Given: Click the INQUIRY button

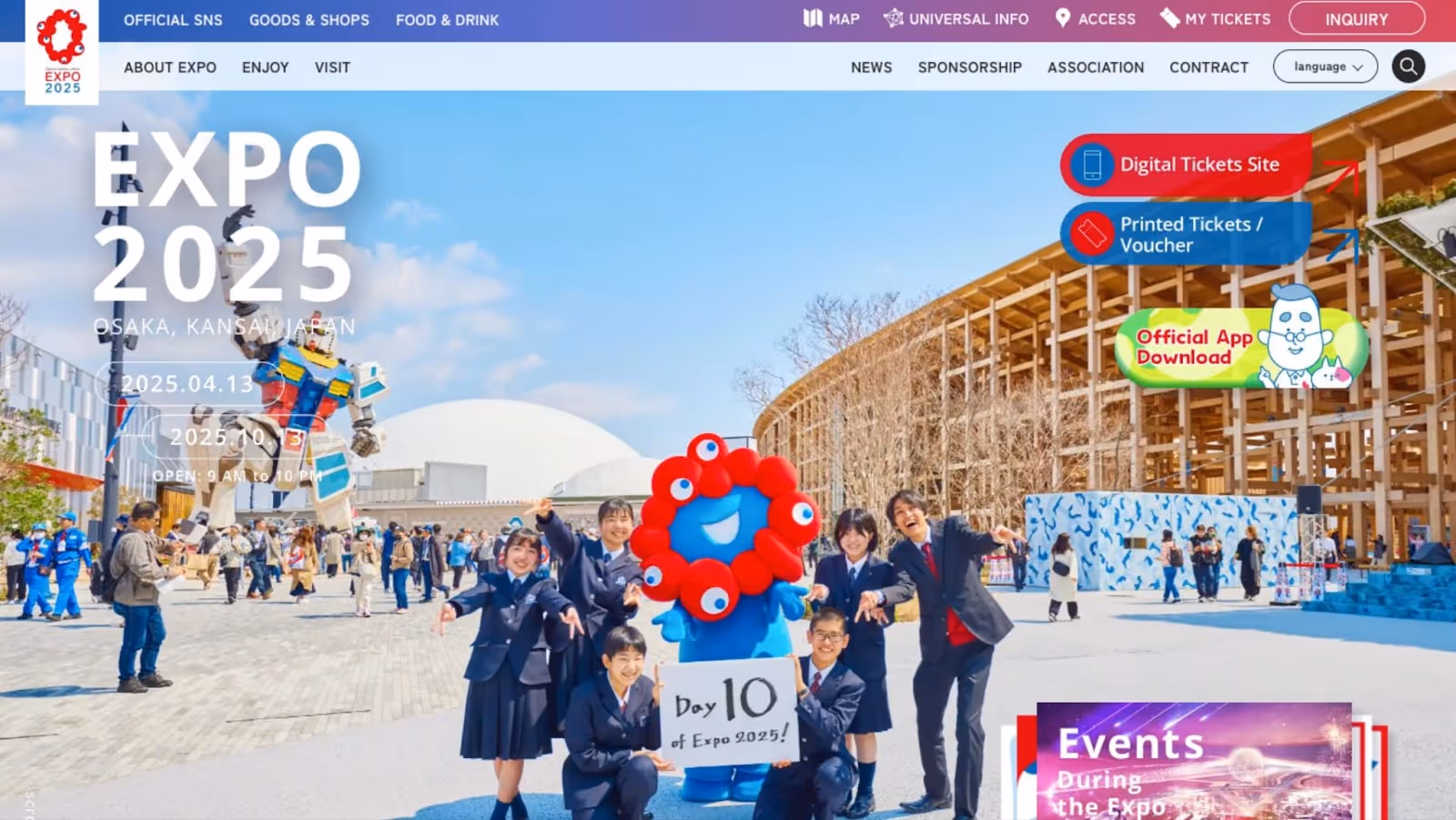Looking at the screenshot, I should coord(1356,19).
